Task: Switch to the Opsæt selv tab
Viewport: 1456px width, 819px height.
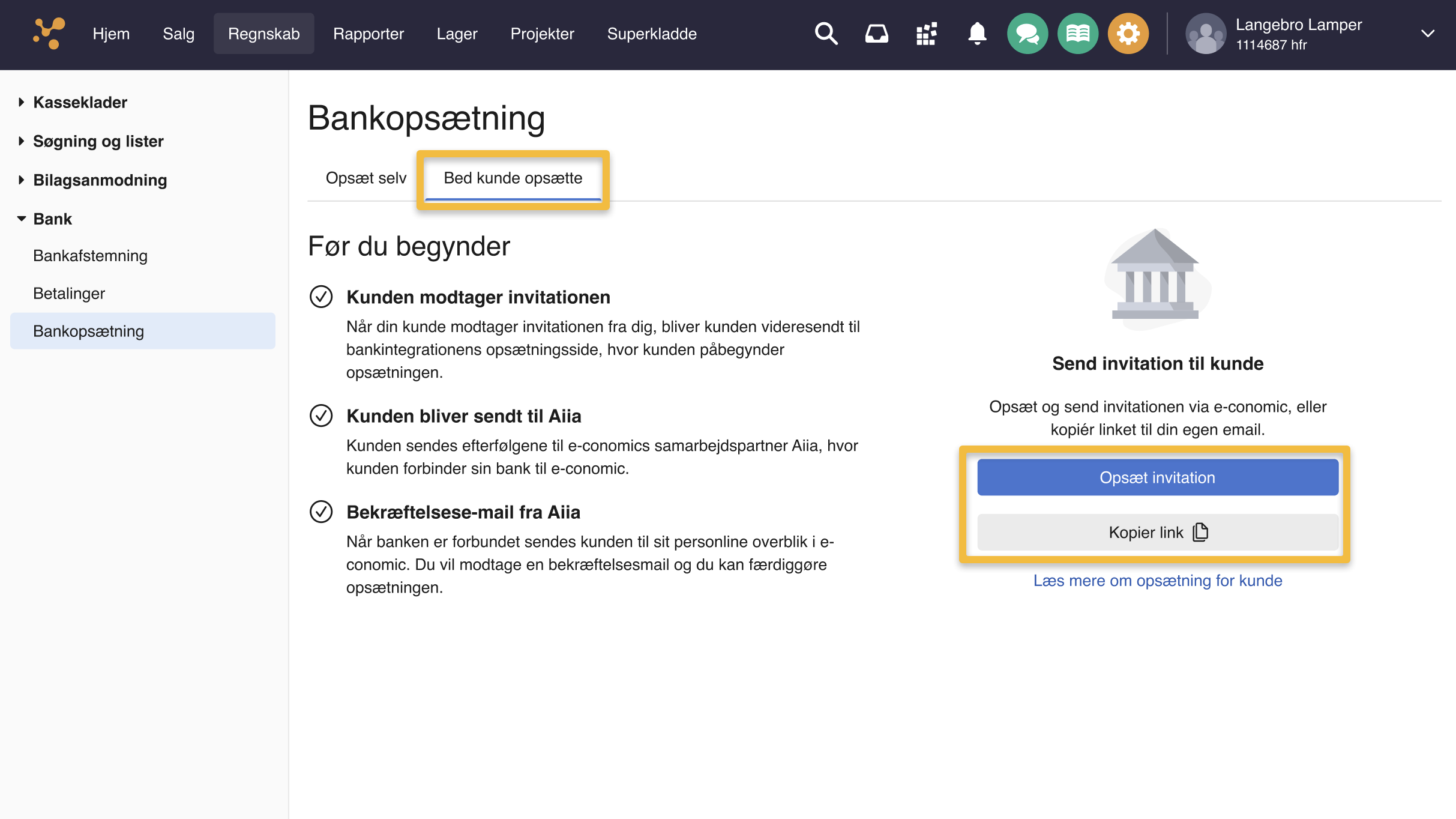Action: (x=366, y=178)
